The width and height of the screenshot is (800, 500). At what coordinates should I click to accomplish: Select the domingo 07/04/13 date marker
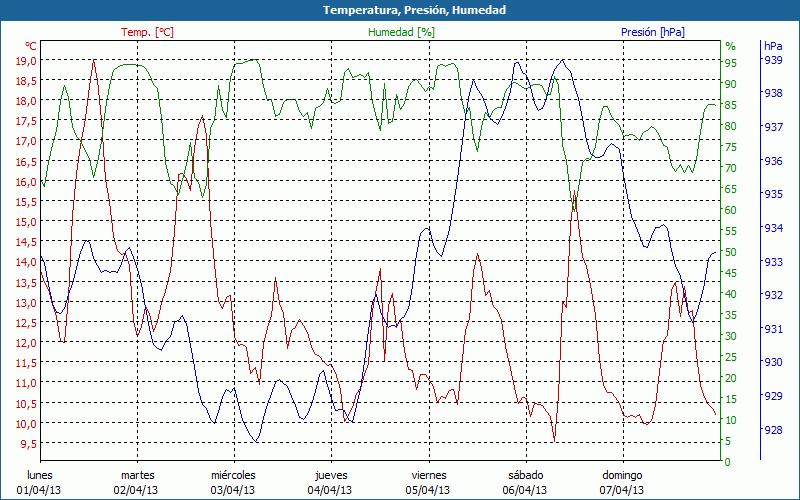tap(622, 483)
